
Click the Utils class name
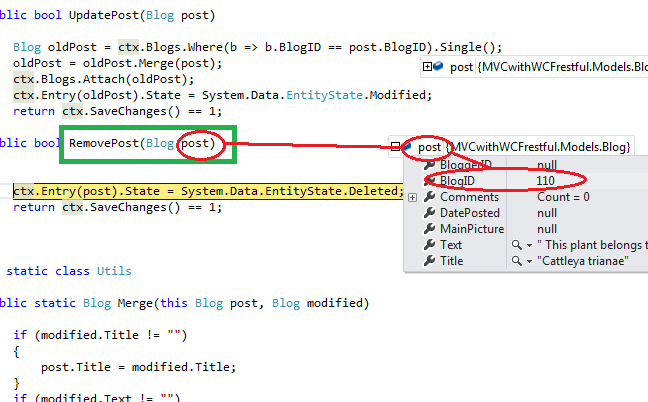pyautogui.click(x=114, y=271)
